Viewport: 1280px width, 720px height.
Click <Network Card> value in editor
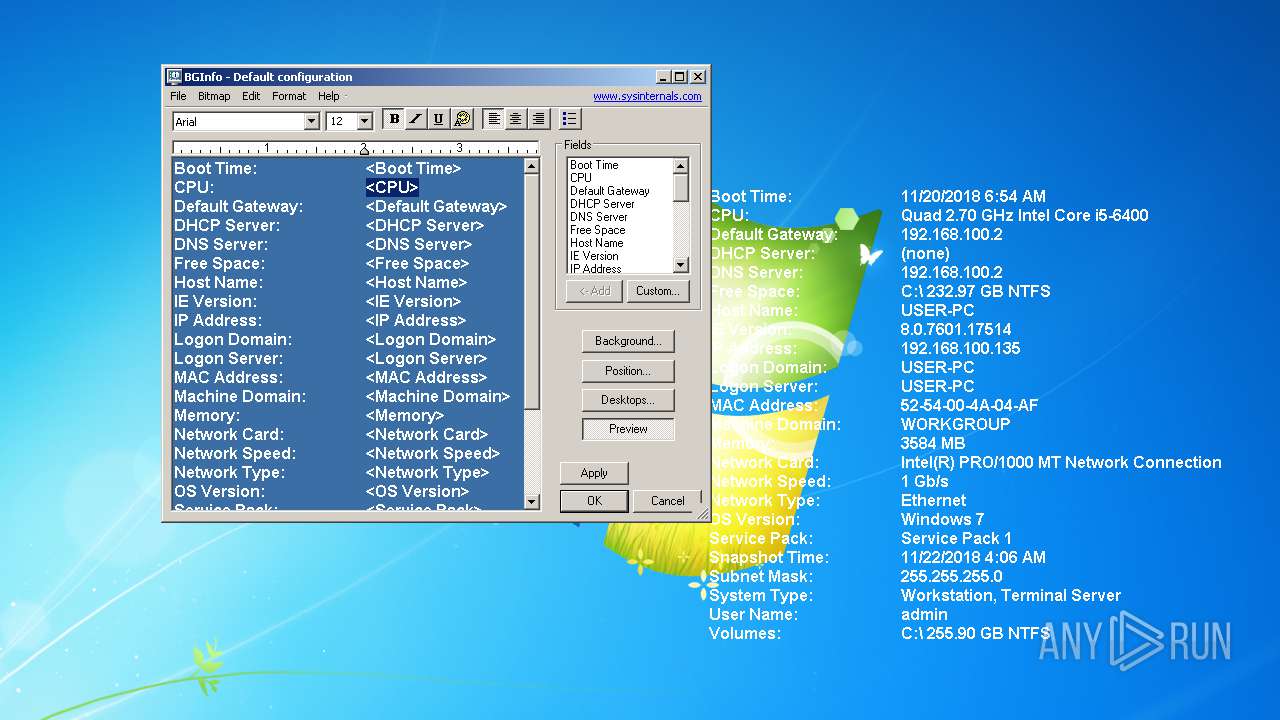point(427,434)
